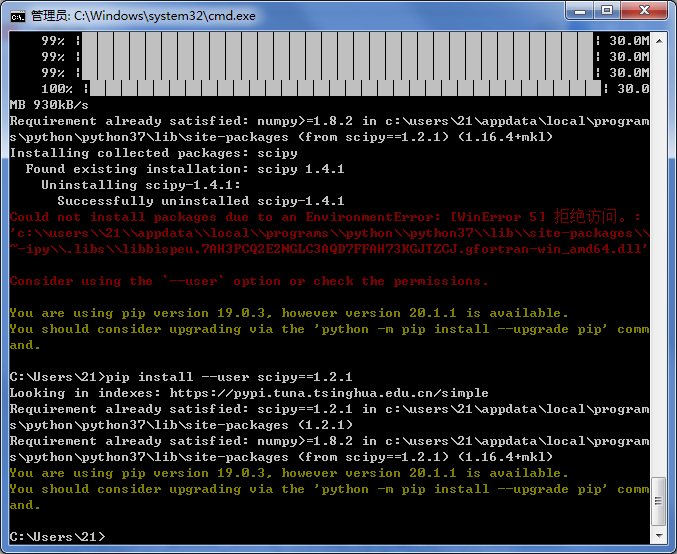Click the line 'Installing collected packages: scipy'
The height and width of the screenshot is (554, 677).
click(x=154, y=153)
